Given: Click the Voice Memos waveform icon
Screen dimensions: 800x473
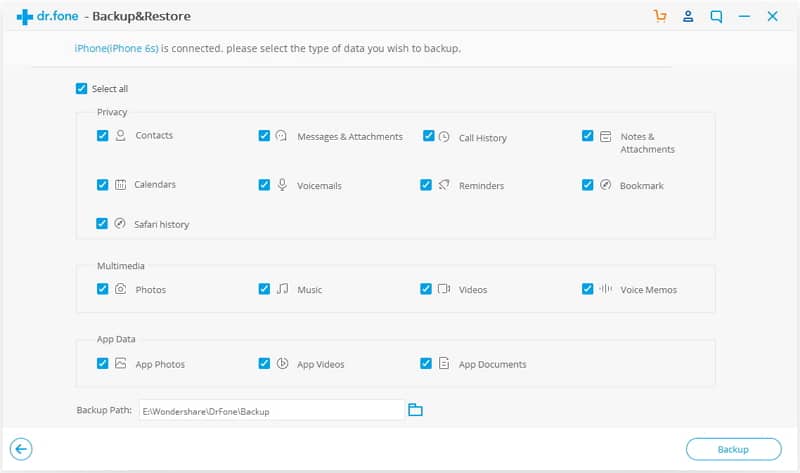Looking at the screenshot, I should tap(605, 289).
